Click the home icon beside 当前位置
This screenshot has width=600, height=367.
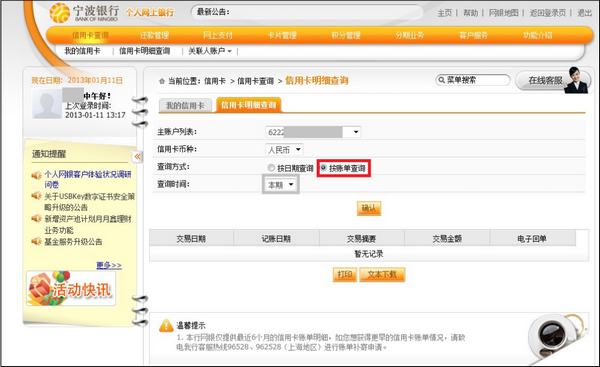(x=162, y=81)
